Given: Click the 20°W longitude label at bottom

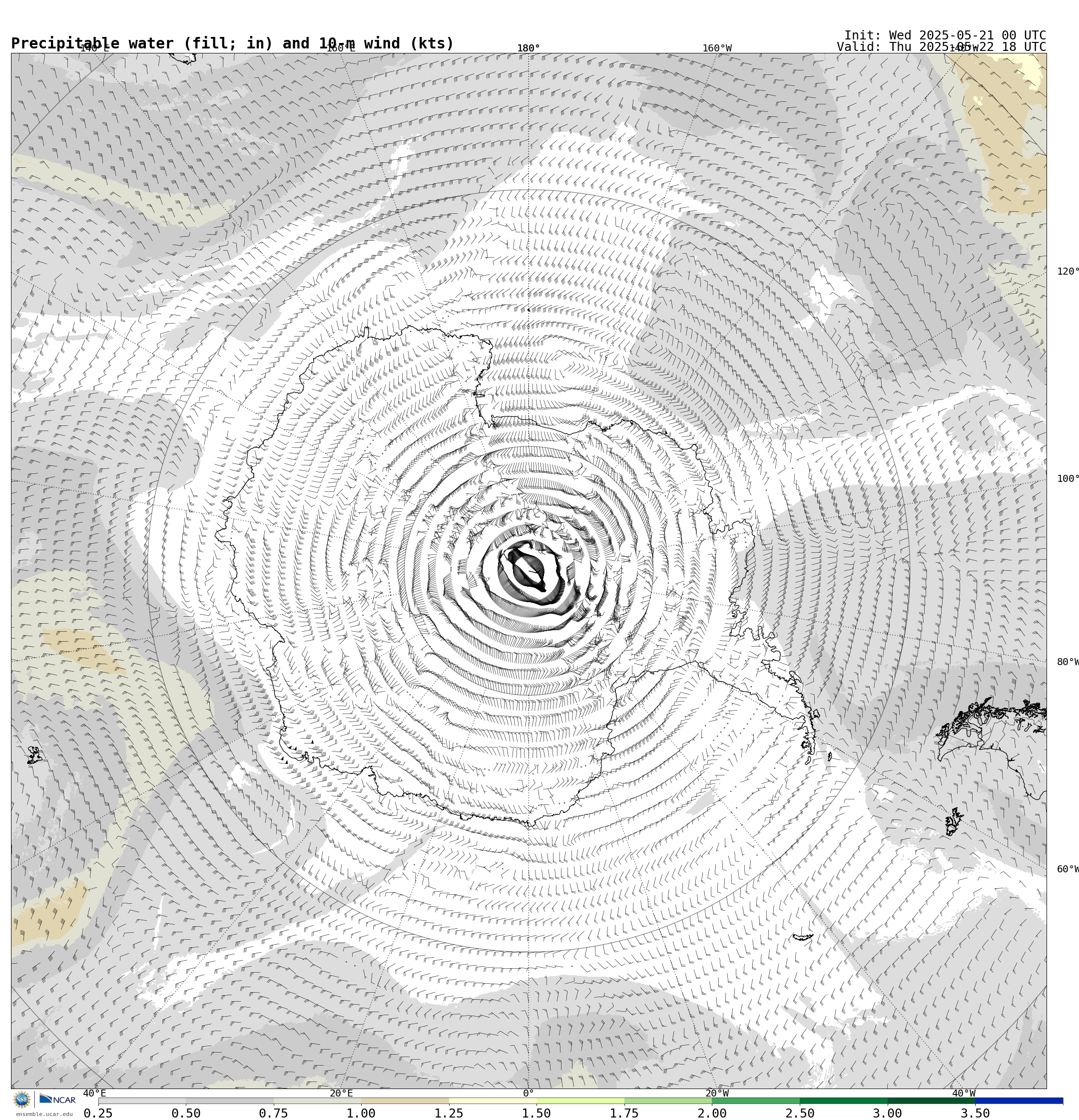Looking at the screenshot, I should point(717,1093).
